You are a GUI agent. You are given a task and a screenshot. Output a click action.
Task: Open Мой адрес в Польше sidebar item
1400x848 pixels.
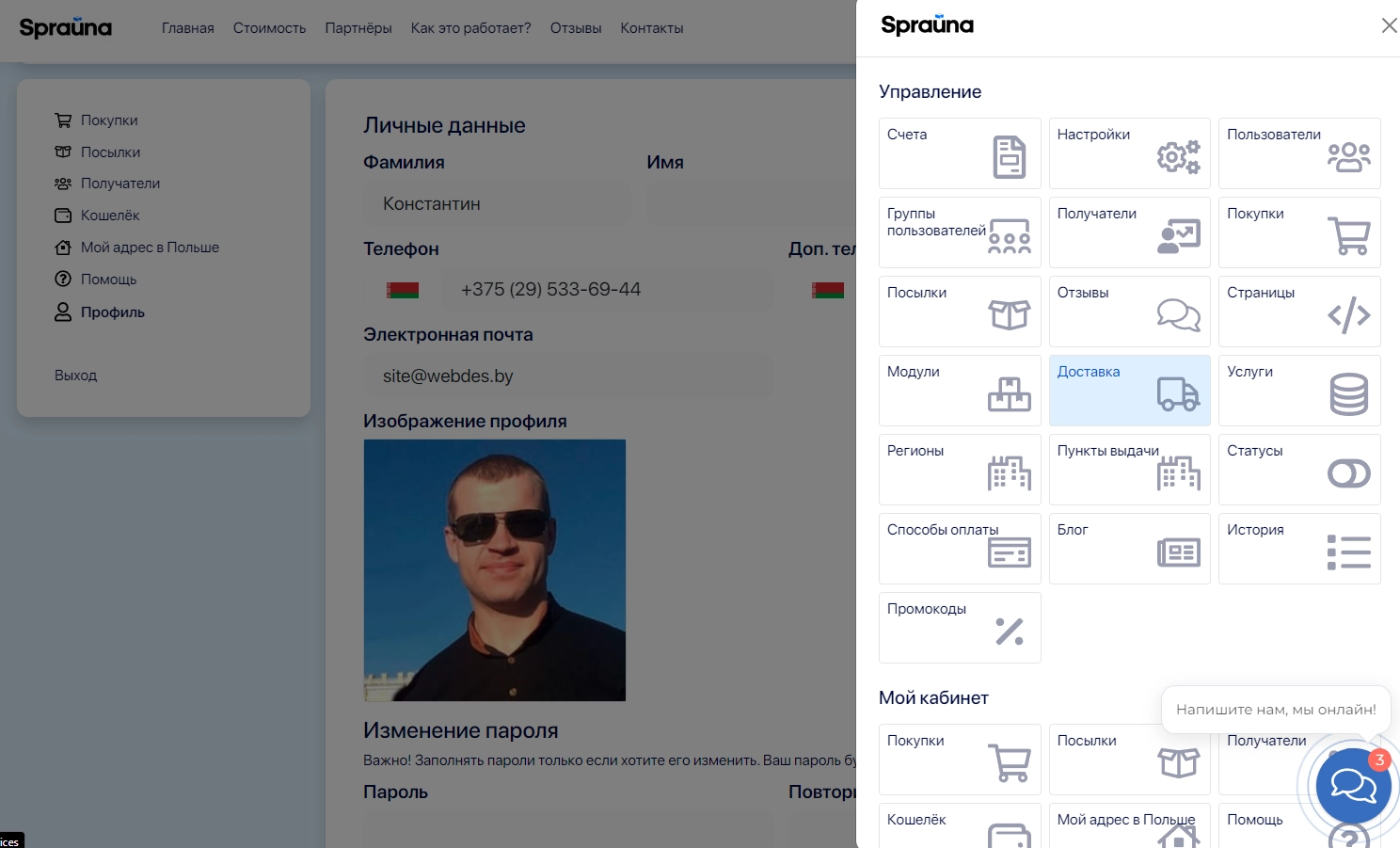(150, 248)
